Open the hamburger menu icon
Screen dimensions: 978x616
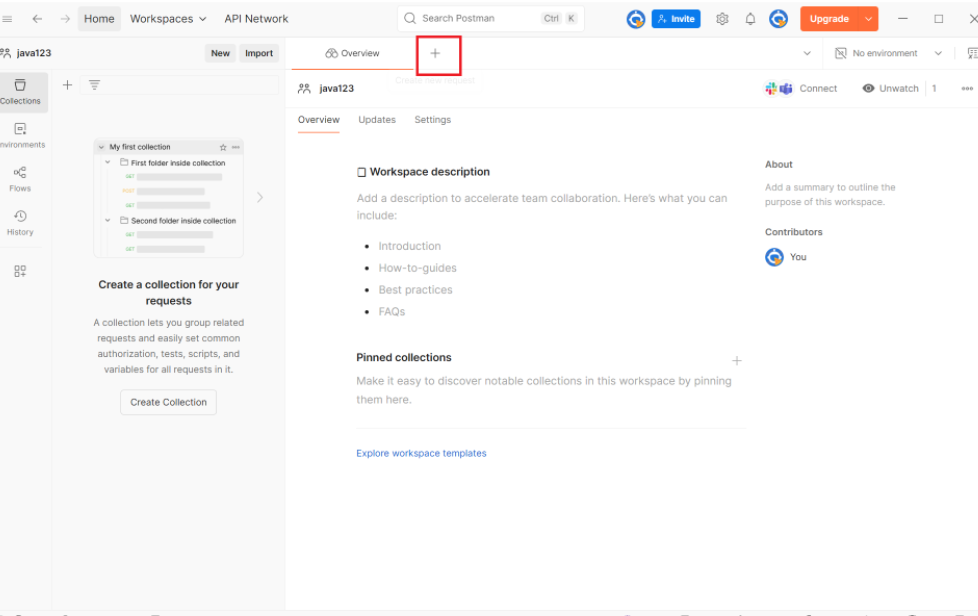click(7, 19)
